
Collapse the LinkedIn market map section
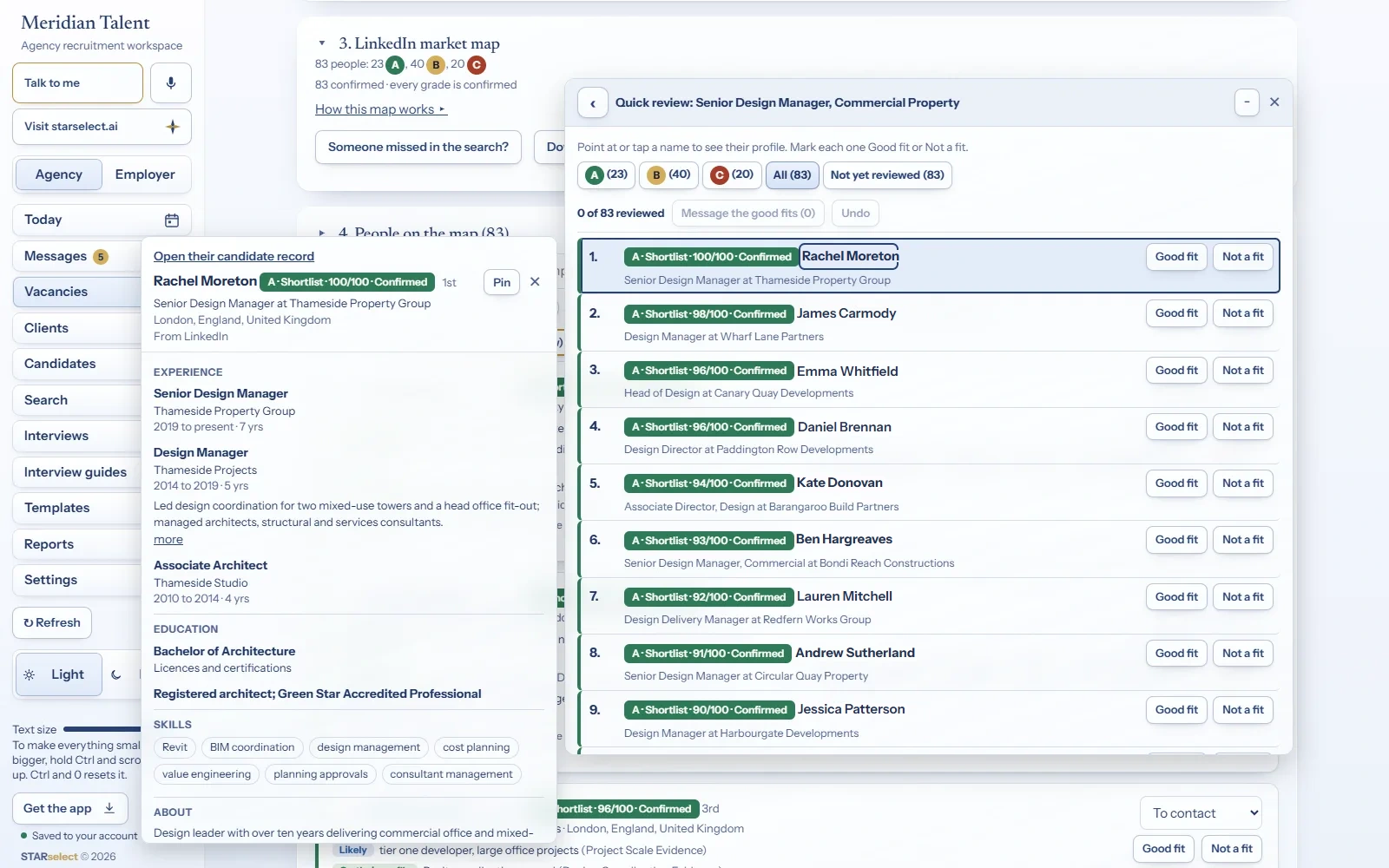(x=322, y=43)
